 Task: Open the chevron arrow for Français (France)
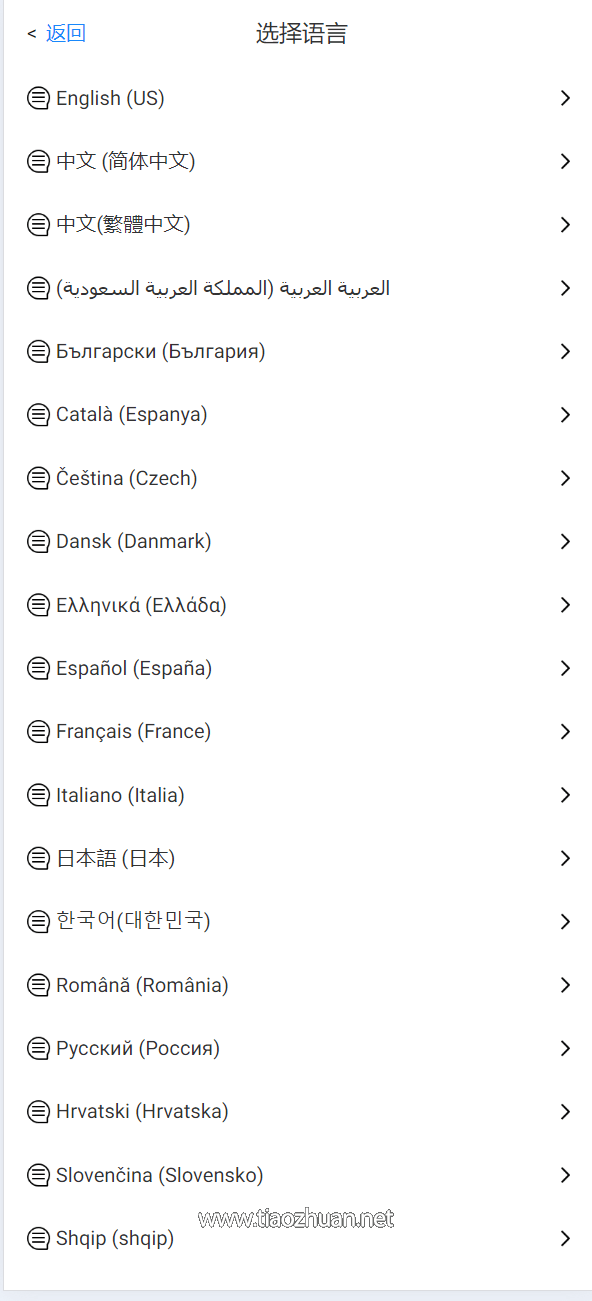[x=565, y=732]
